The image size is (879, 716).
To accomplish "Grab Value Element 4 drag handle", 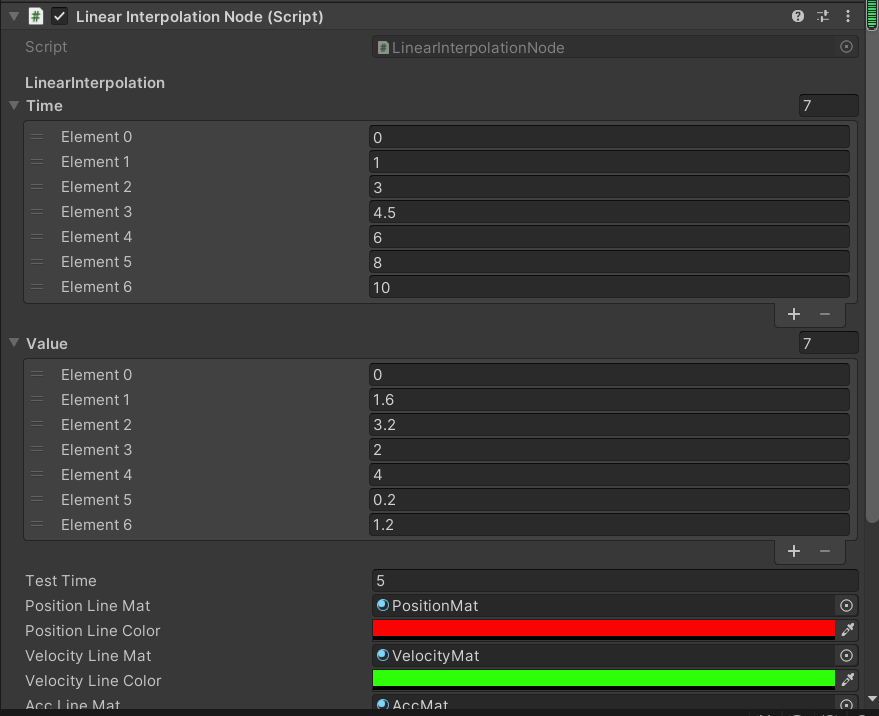I will pyautogui.click(x=37, y=474).
